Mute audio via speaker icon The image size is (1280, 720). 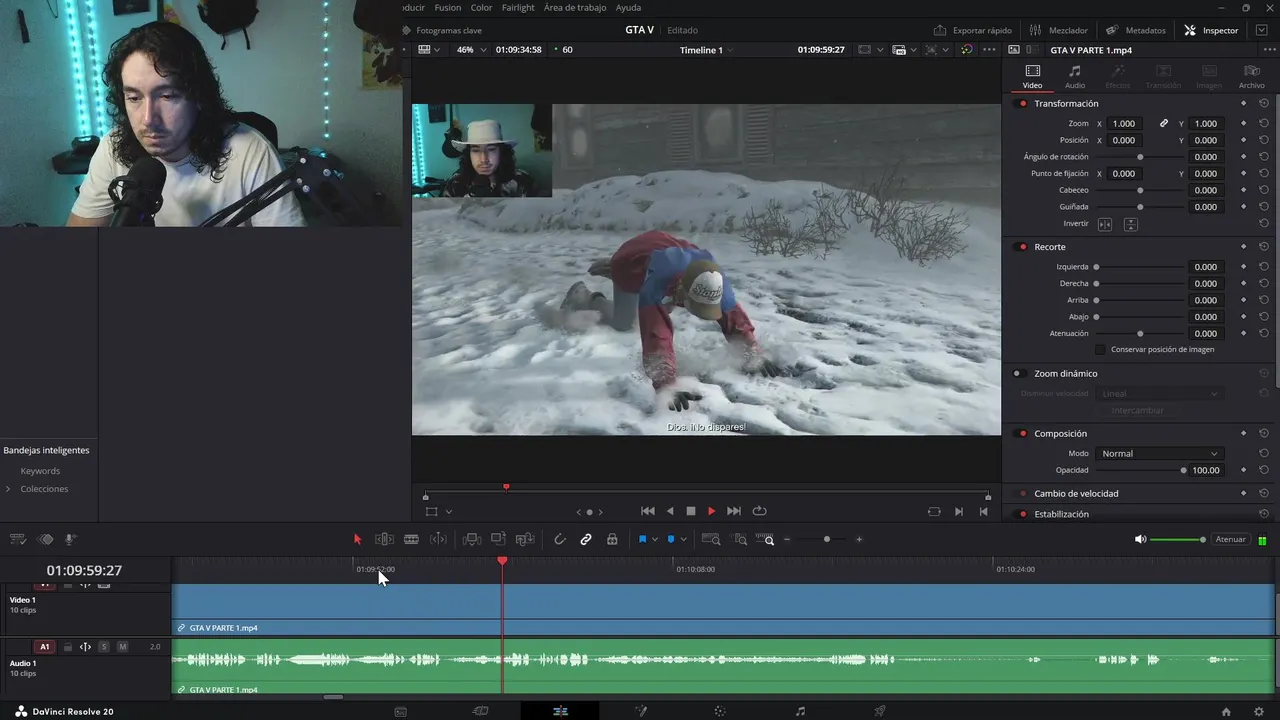[x=1140, y=539]
